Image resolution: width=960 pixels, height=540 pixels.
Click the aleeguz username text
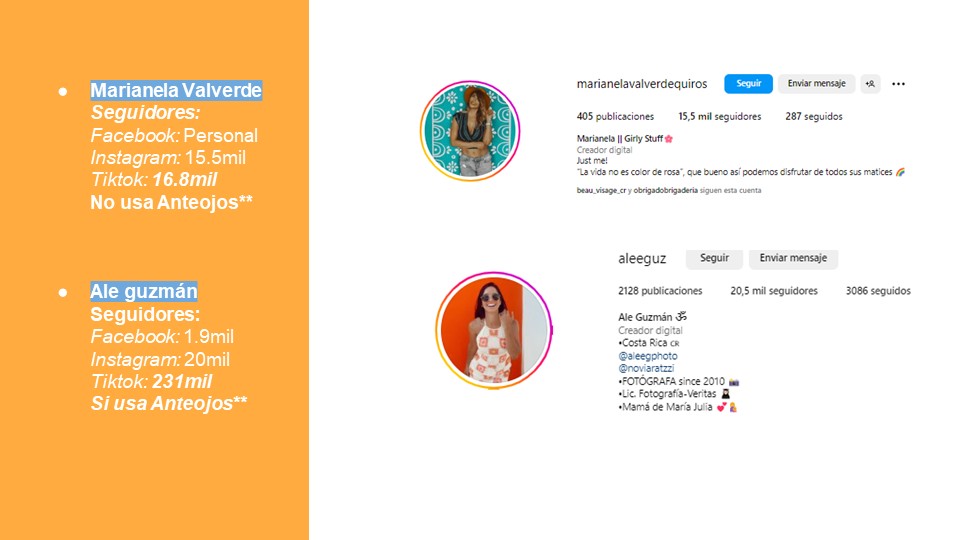[x=642, y=259]
